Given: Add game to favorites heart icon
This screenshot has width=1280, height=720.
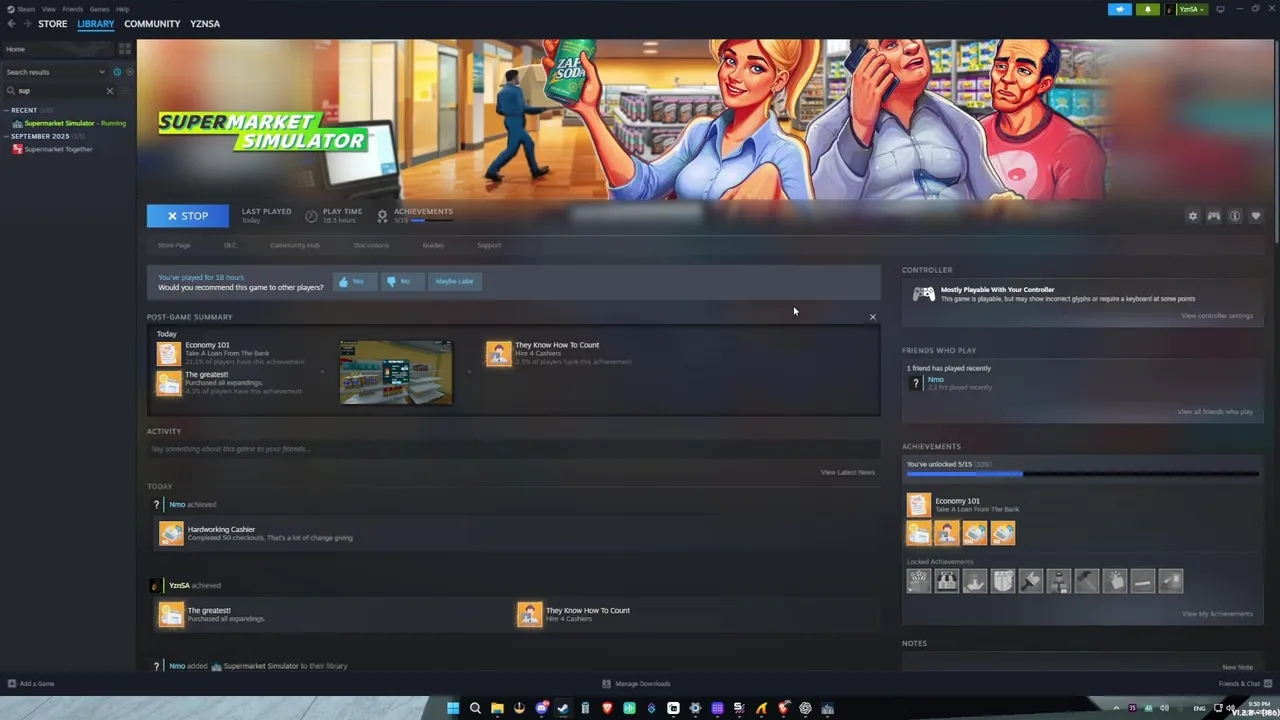Looking at the screenshot, I should click(x=1256, y=216).
